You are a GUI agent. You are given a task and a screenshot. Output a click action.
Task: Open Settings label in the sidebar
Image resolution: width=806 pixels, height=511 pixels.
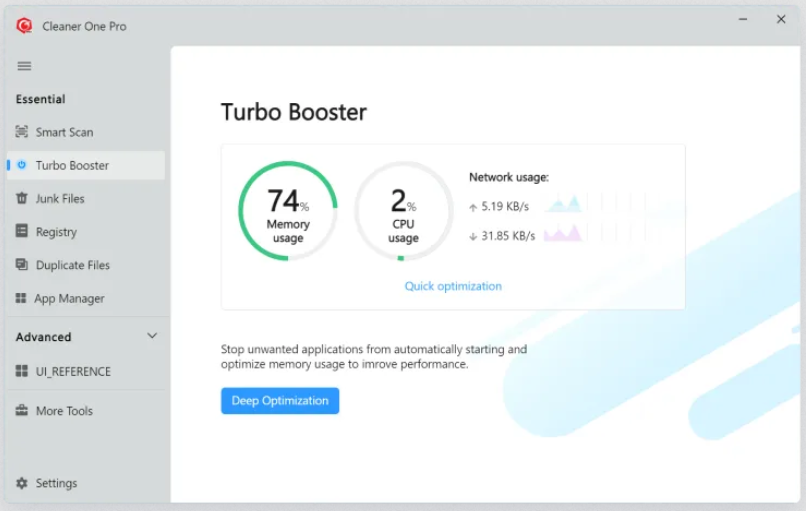pyautogui.click(x=56, y=483)
